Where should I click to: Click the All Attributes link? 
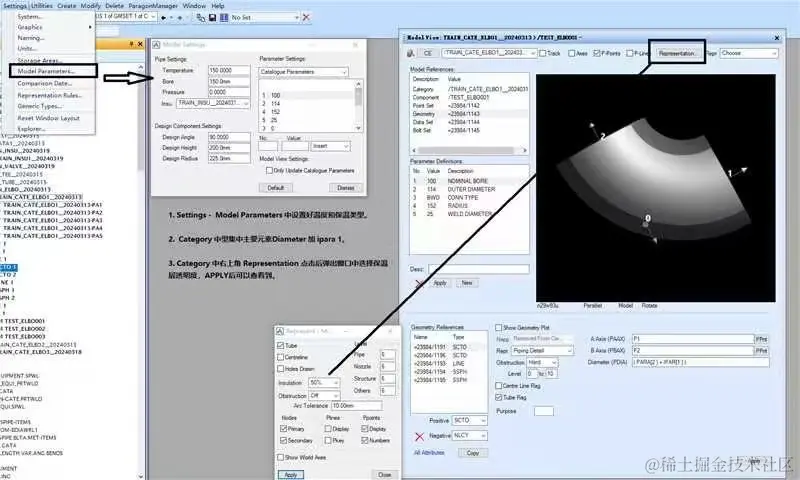[x=429, y=453]
